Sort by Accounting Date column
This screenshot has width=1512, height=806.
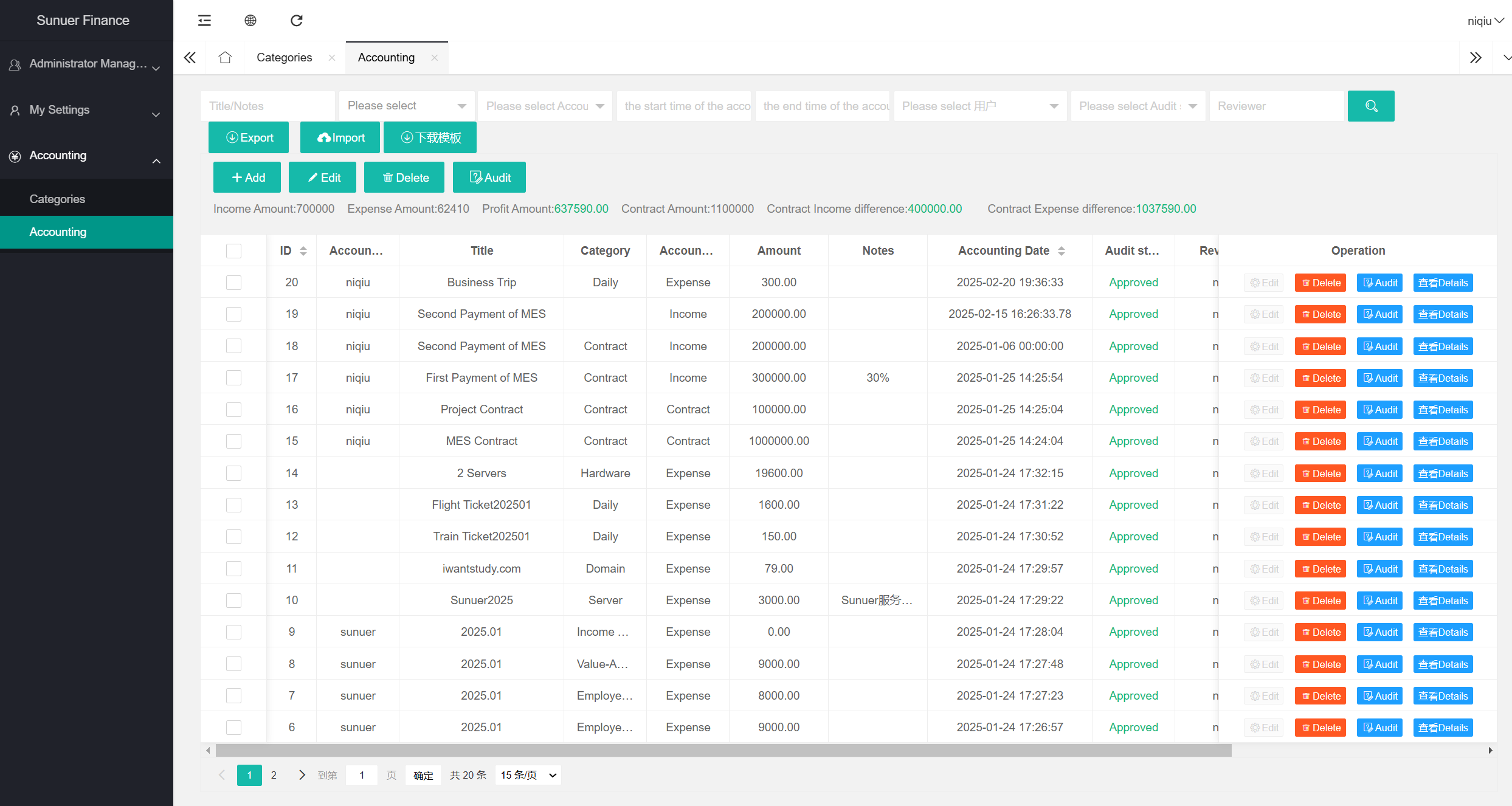[x=1062, y=251]
